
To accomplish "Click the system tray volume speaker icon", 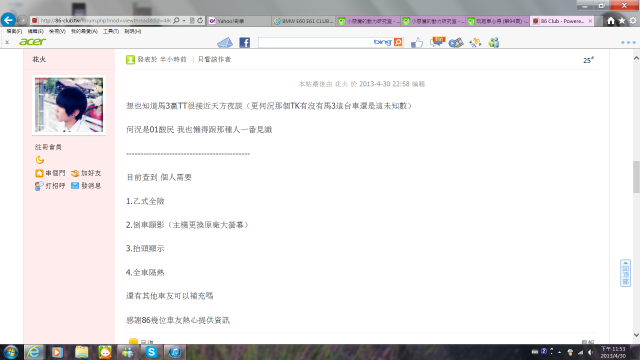I will click(590, 352).
